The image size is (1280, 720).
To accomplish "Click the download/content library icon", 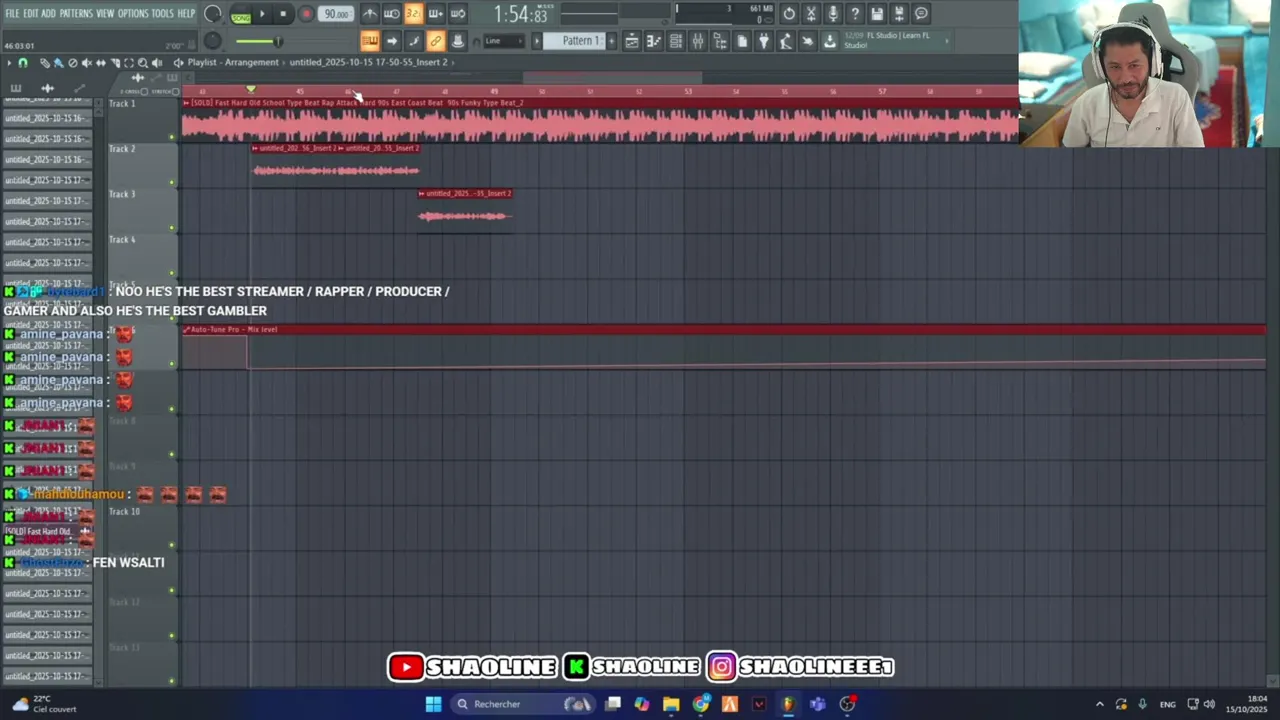I will click(830, 41).
